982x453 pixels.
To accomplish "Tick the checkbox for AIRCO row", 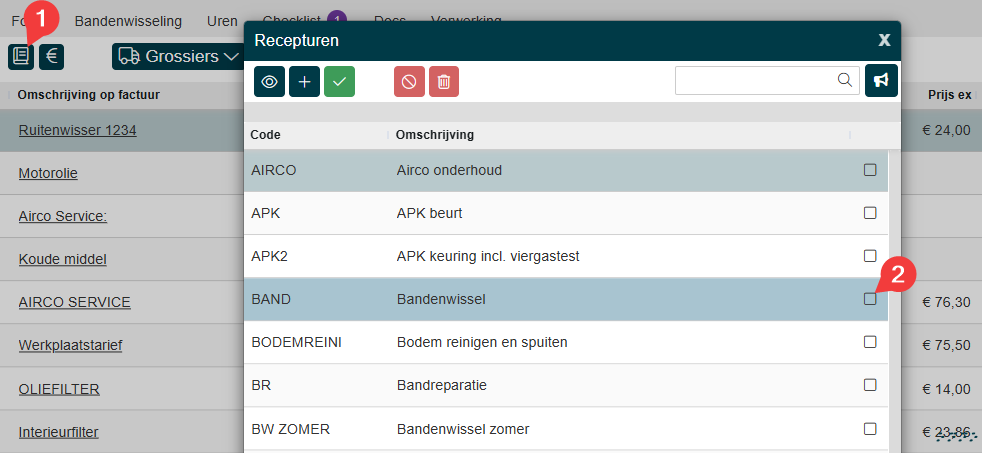I will point(870,170).
